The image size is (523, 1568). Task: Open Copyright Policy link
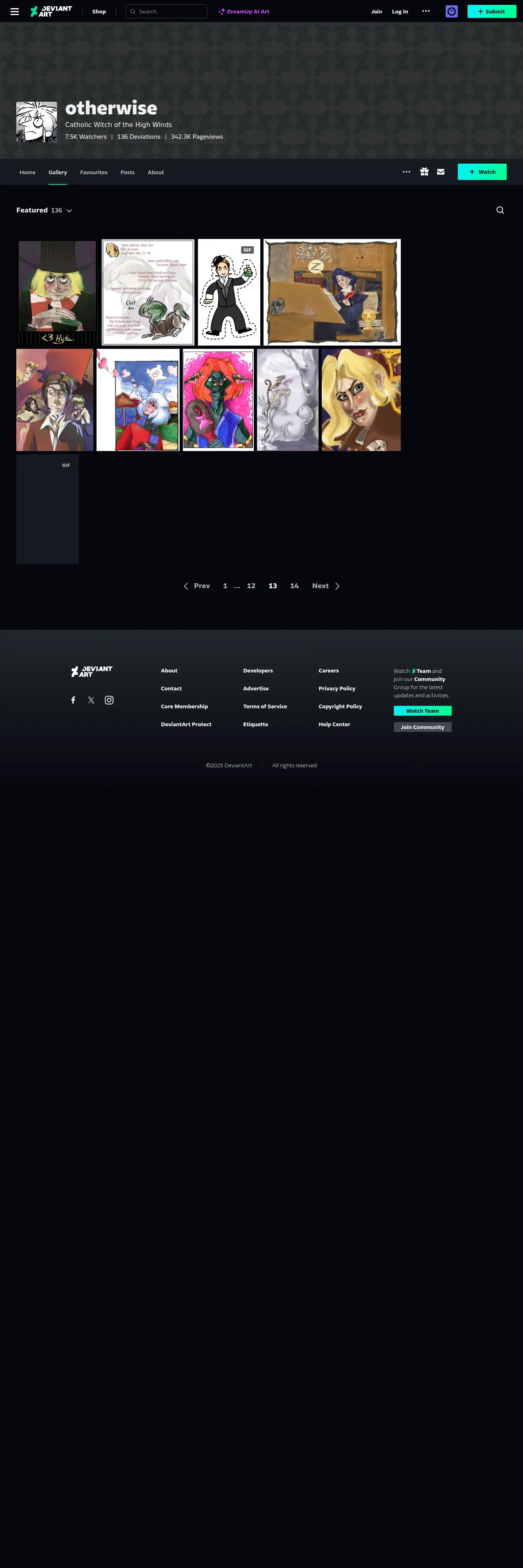[x=341, y=707]
